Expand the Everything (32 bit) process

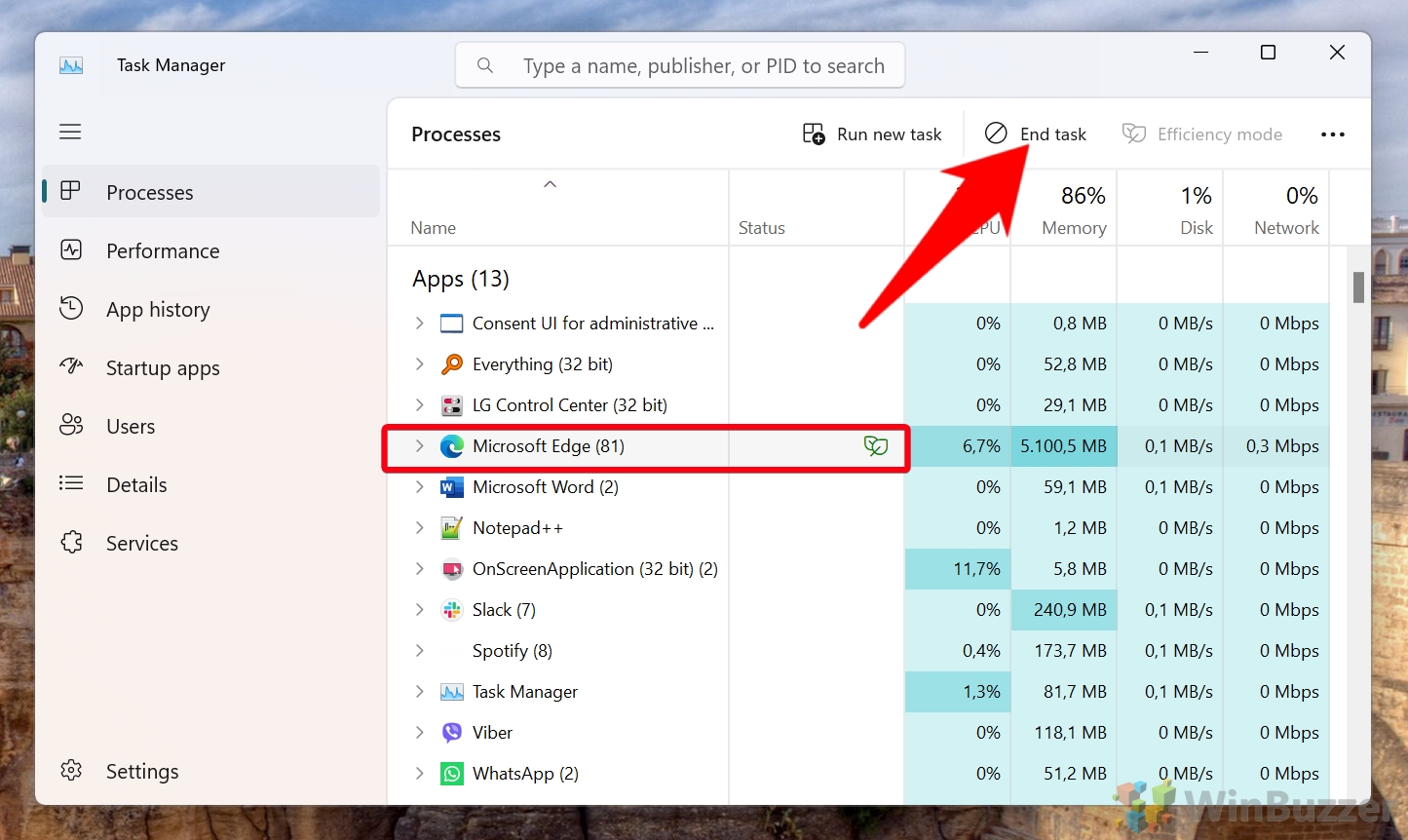pos(419,364)
